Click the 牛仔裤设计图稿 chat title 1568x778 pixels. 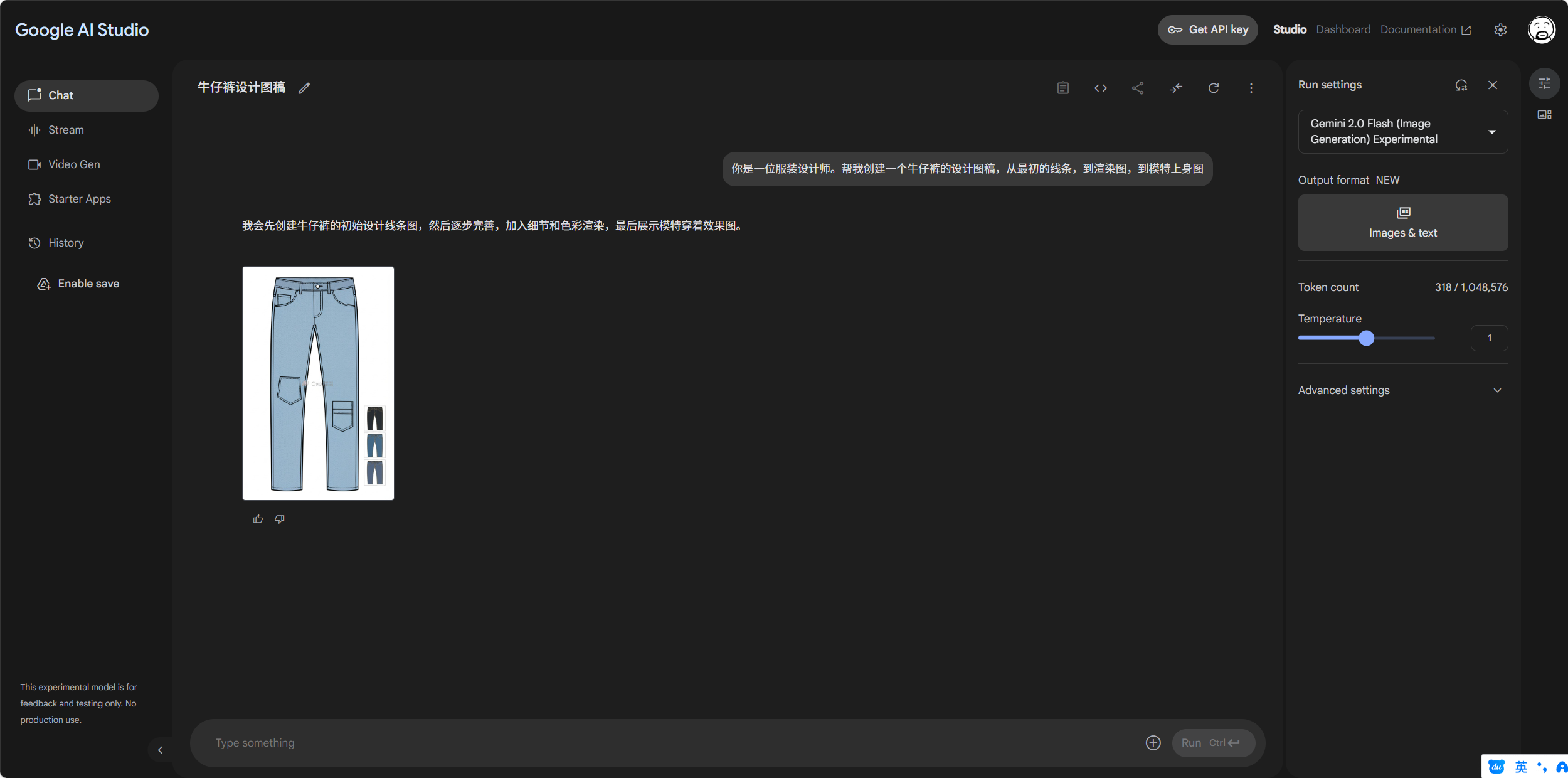241,87
